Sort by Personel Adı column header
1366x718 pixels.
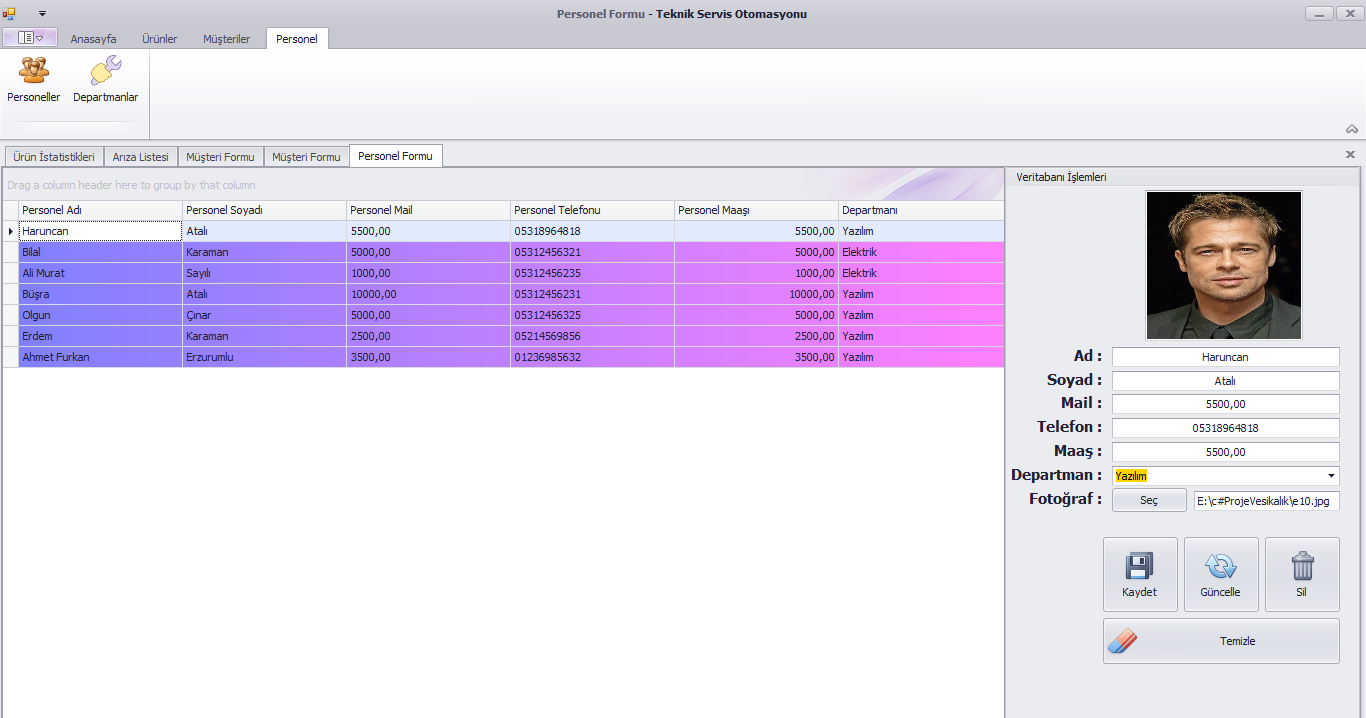coord(100,210)
